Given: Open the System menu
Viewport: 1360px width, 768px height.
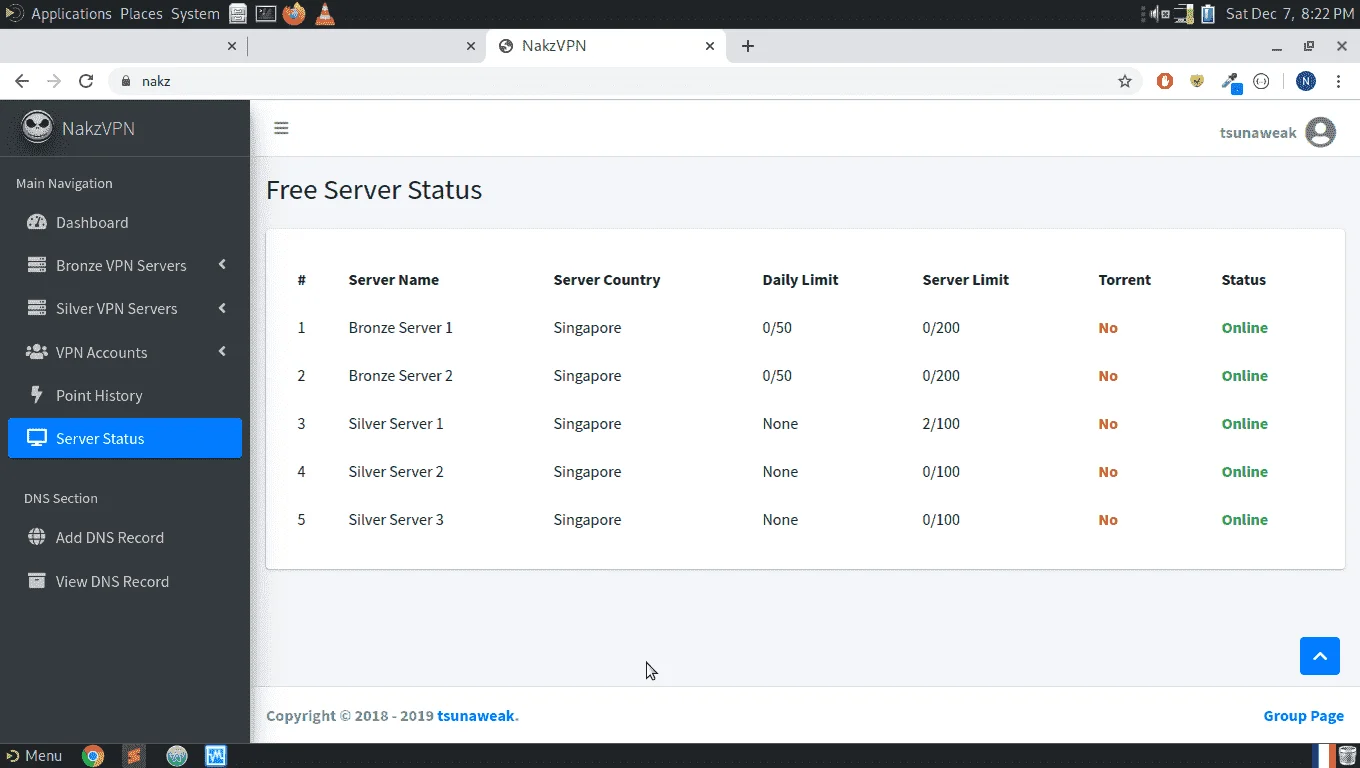Looking at the screenshot, I should click(x=195, y=14).
